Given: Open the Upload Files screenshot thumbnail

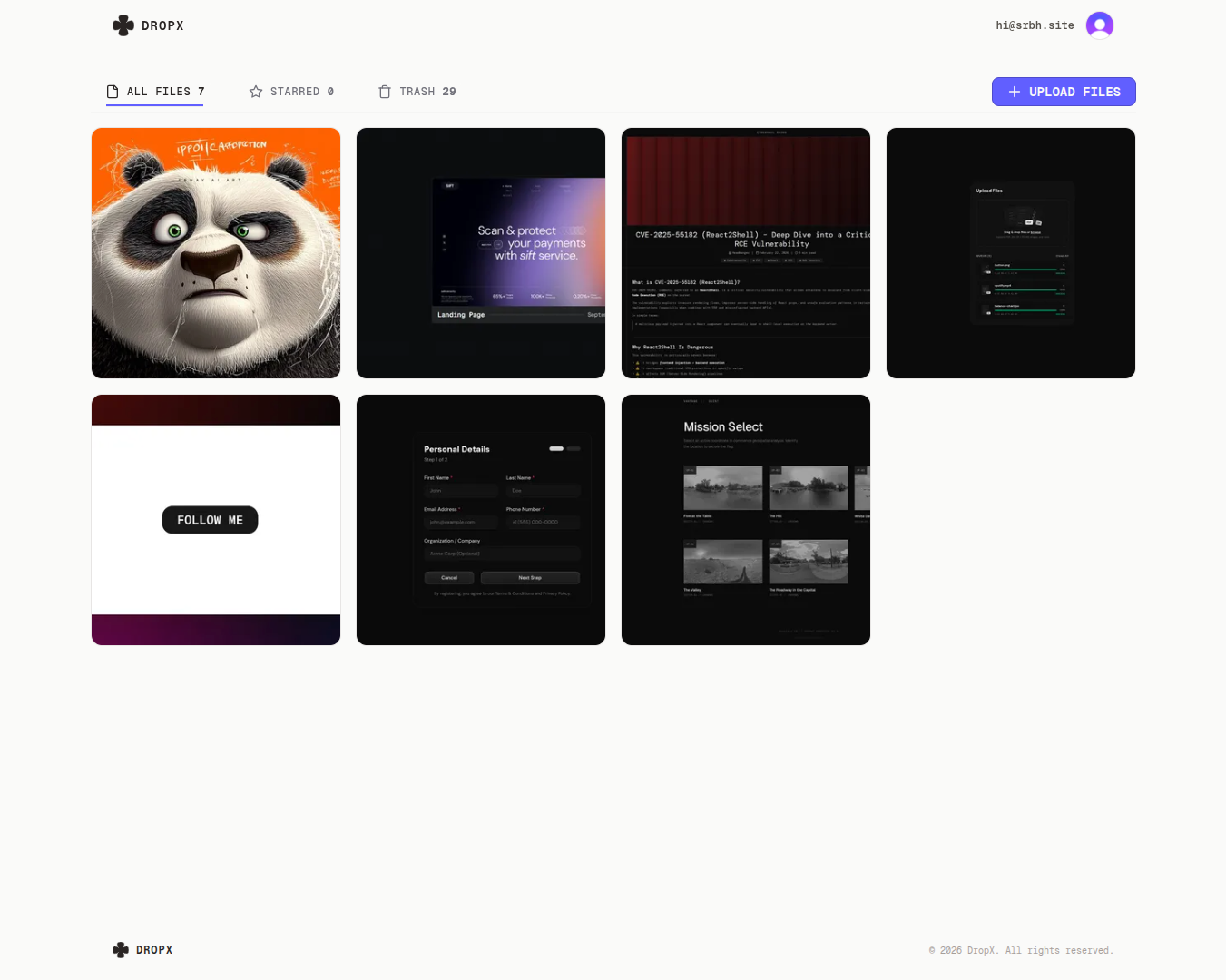Looking at the screenshot, I should [1011, 253].
